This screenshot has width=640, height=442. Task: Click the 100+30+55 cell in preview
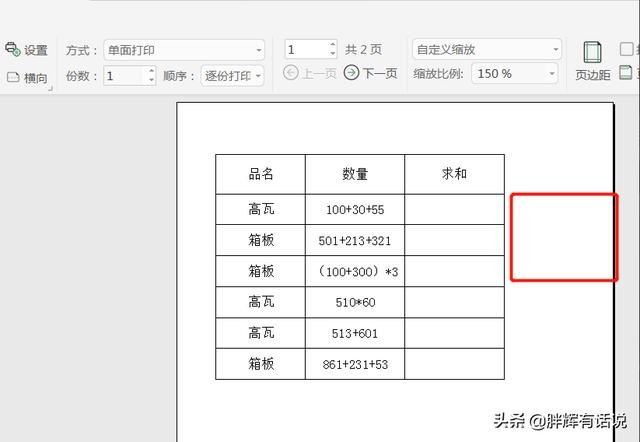tap(355, 210)
